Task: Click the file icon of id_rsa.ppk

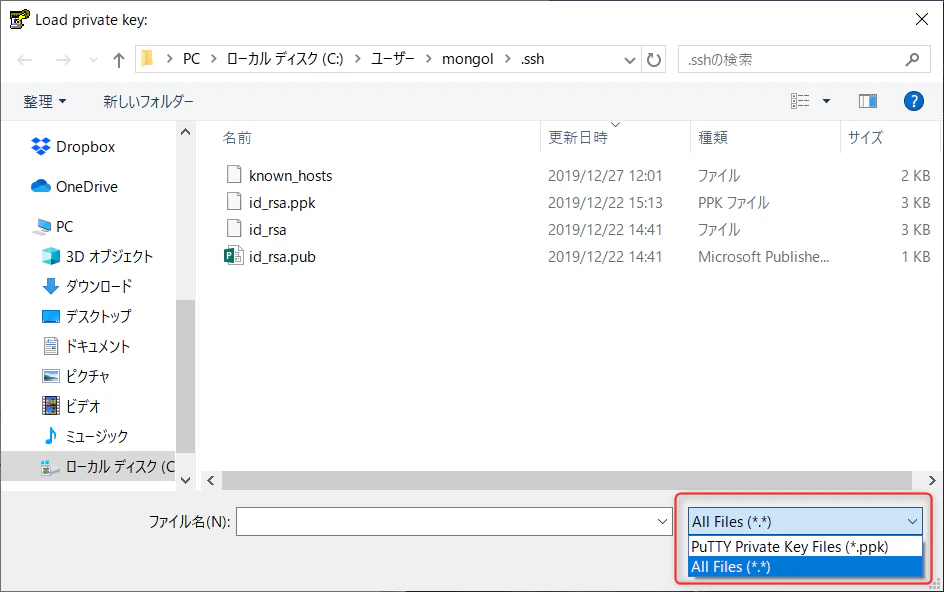Action: click(234, 202)
